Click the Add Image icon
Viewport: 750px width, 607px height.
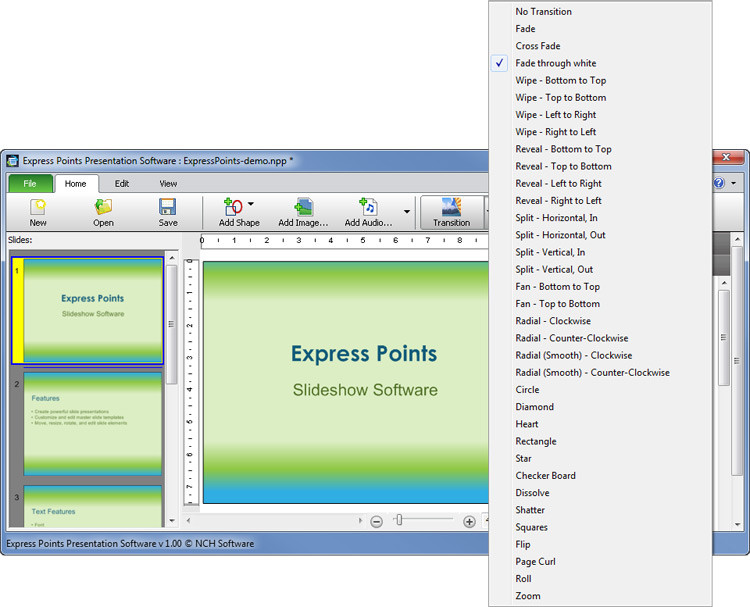tap(303, 207)
